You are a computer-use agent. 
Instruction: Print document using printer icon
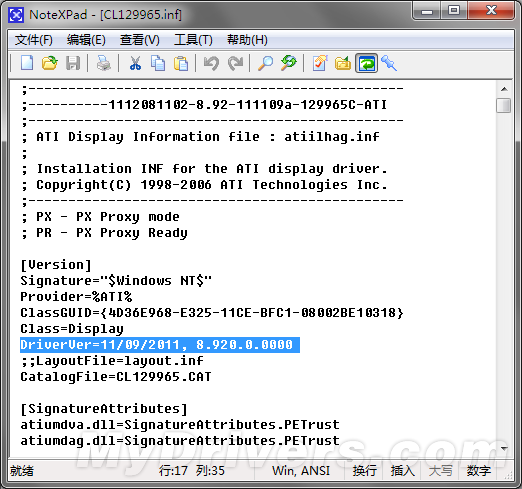click(104, 63)
